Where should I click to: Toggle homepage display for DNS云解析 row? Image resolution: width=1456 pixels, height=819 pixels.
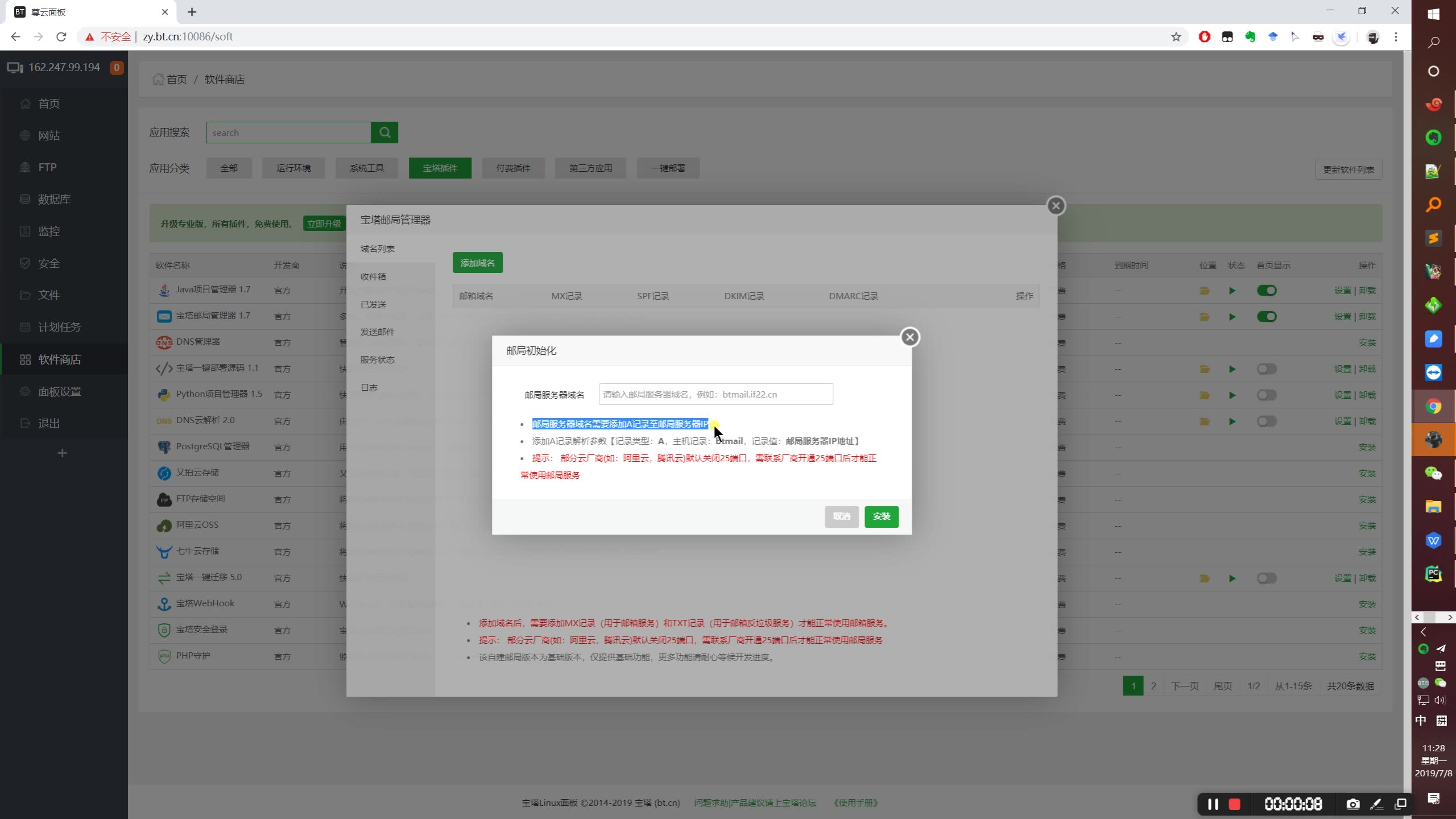click(1267, 421)
